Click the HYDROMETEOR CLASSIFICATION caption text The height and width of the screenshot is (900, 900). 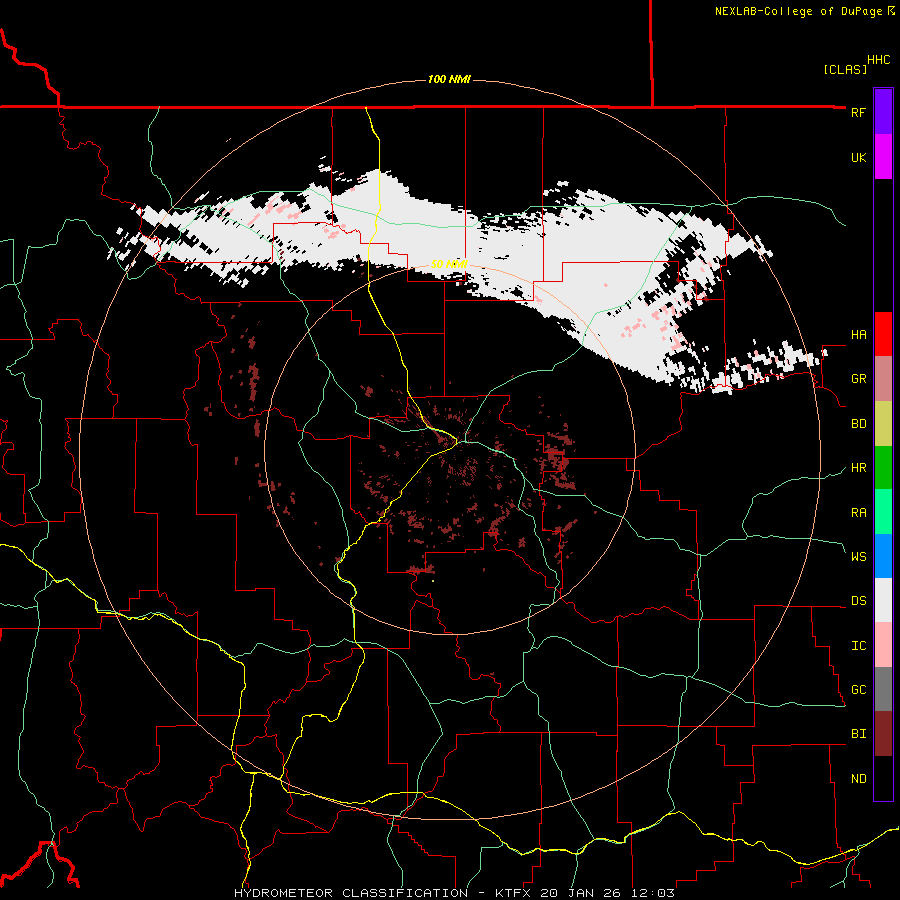coord(351,893)
